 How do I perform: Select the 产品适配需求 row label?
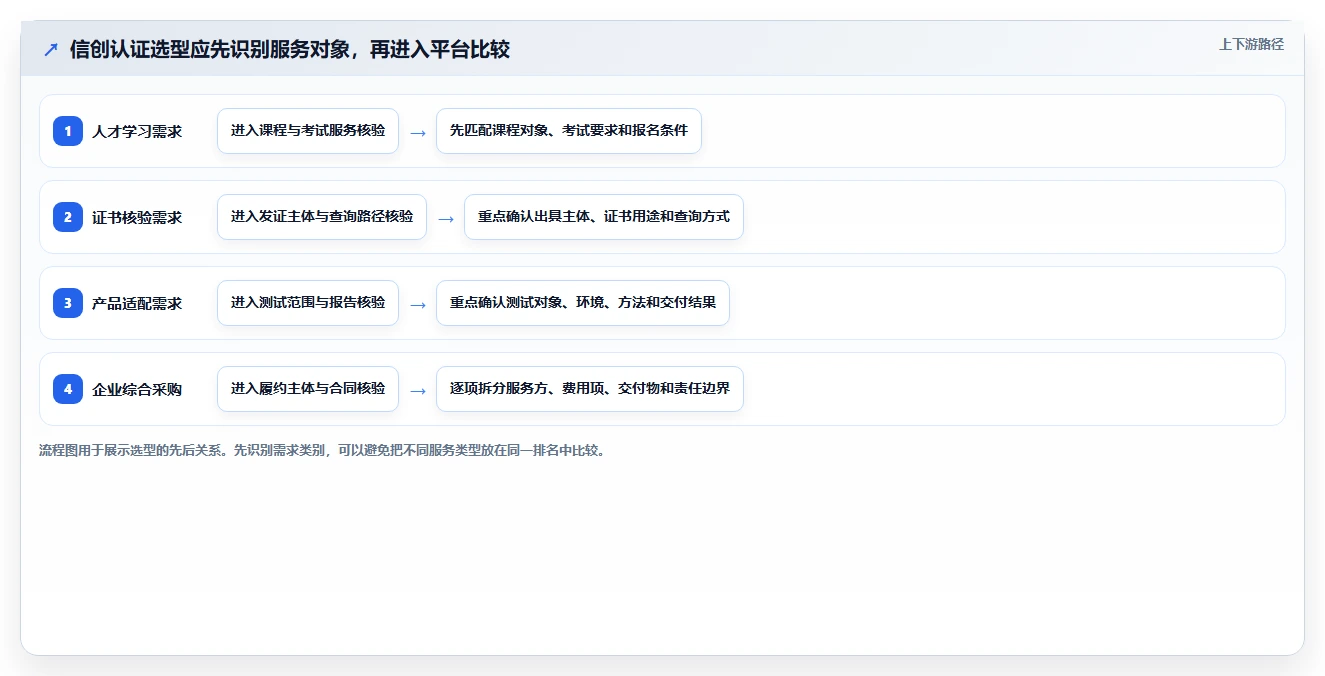tap(137, 303)
